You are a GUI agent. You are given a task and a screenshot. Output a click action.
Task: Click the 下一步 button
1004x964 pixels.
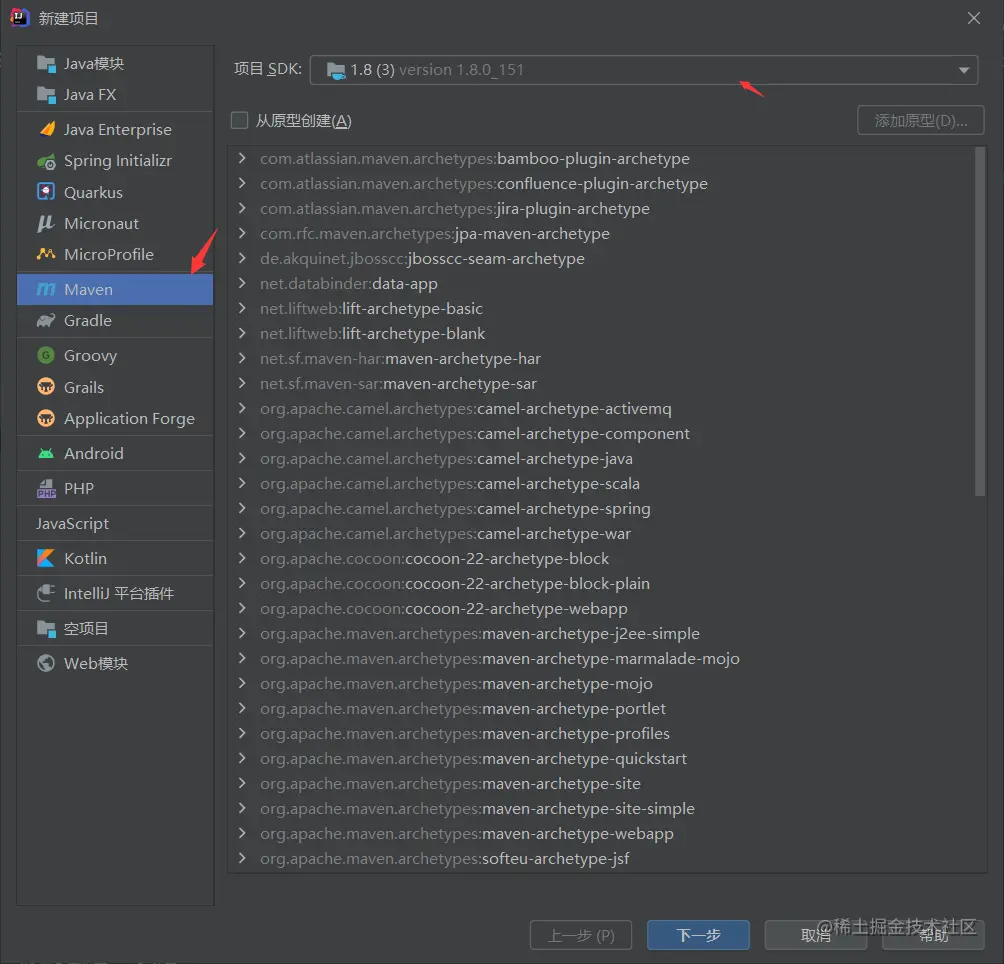pyautogui.click(x=698, y=935)
